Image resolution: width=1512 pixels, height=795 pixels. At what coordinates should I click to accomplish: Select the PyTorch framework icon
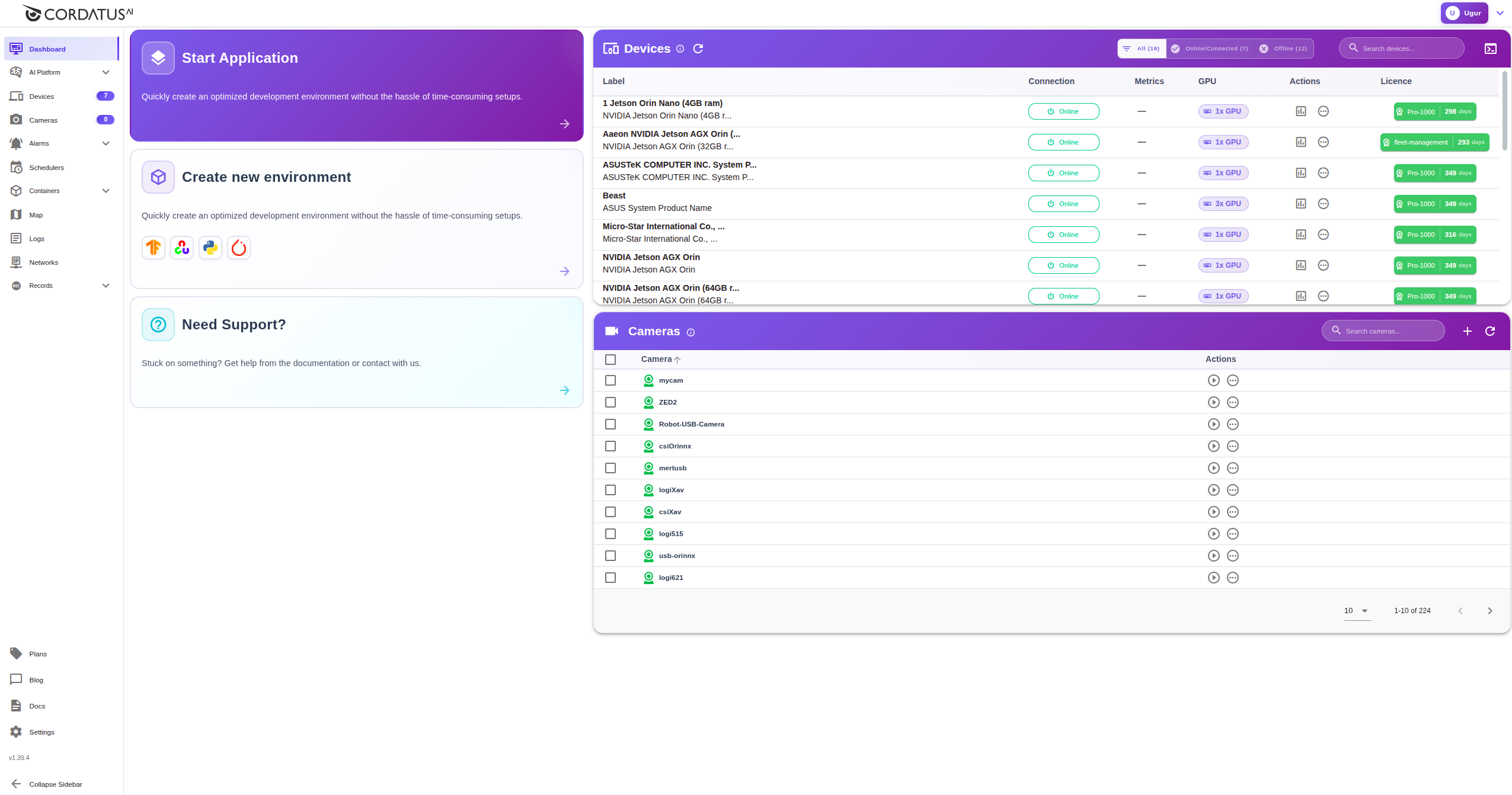(238, 248)
